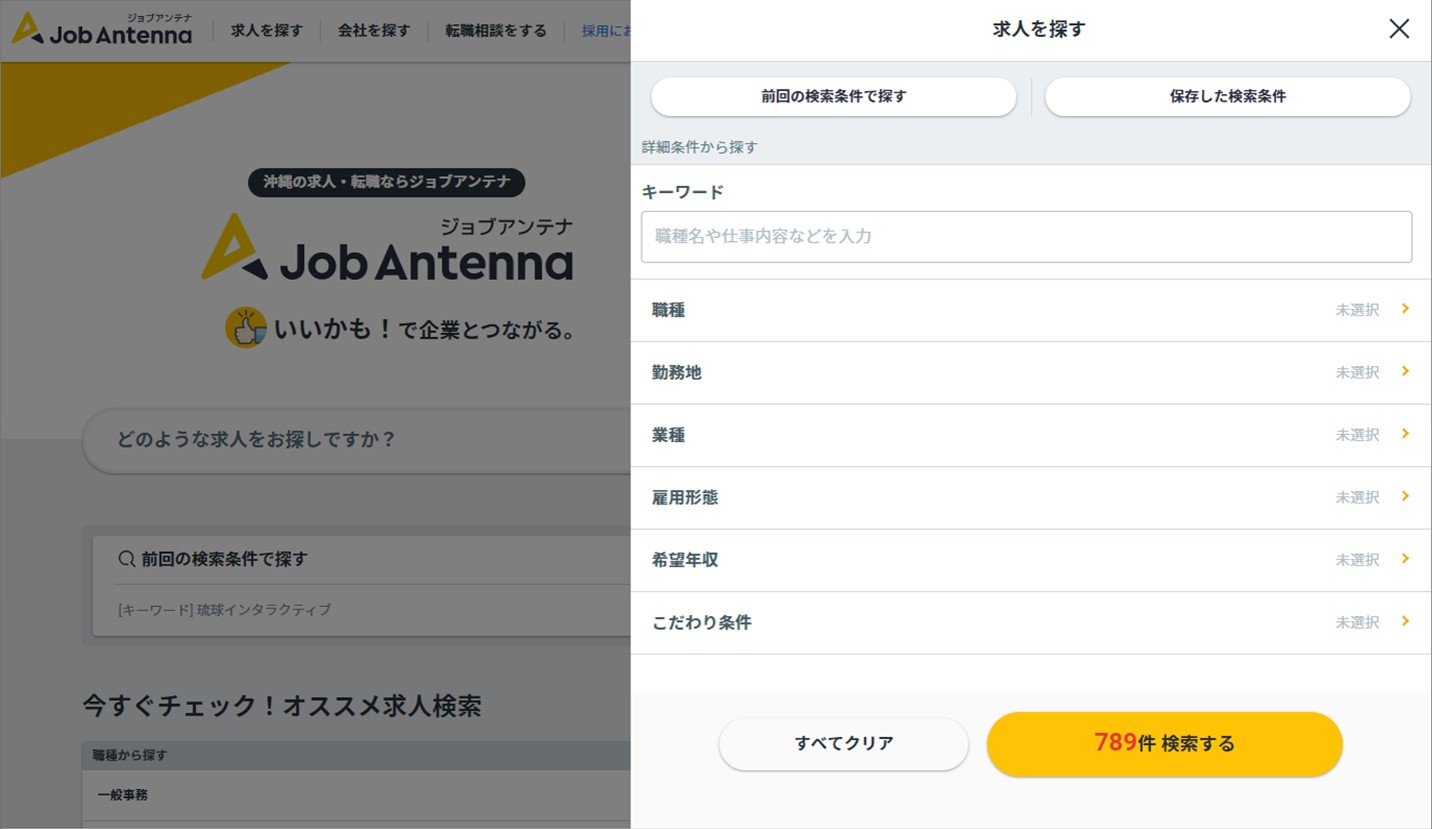The height and width of the screenshot is (829, 1432).
Task: Click the thumbs-up いいかも icon
Action: 245,328
